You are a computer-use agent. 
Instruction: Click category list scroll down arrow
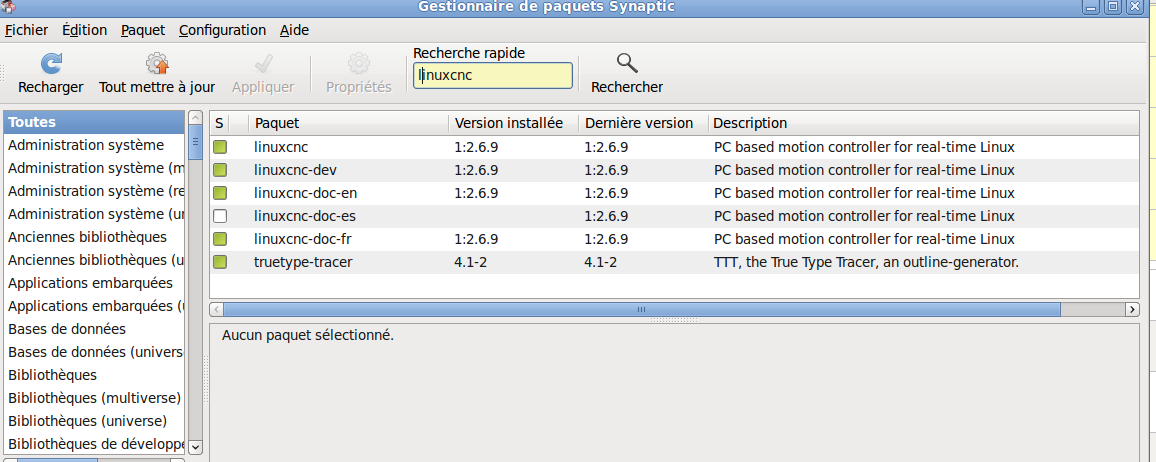[x=195, y=447]
